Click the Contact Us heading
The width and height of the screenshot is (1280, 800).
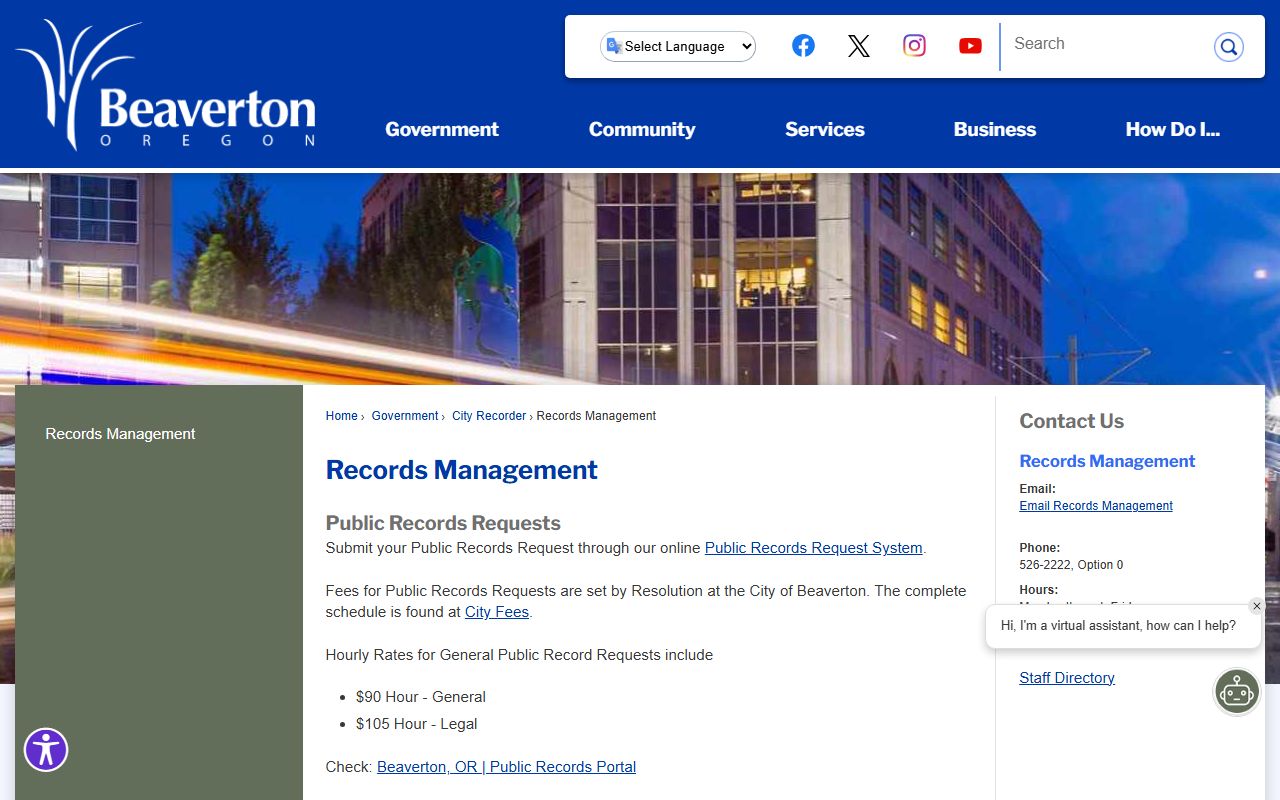[x=1072, y=421]
